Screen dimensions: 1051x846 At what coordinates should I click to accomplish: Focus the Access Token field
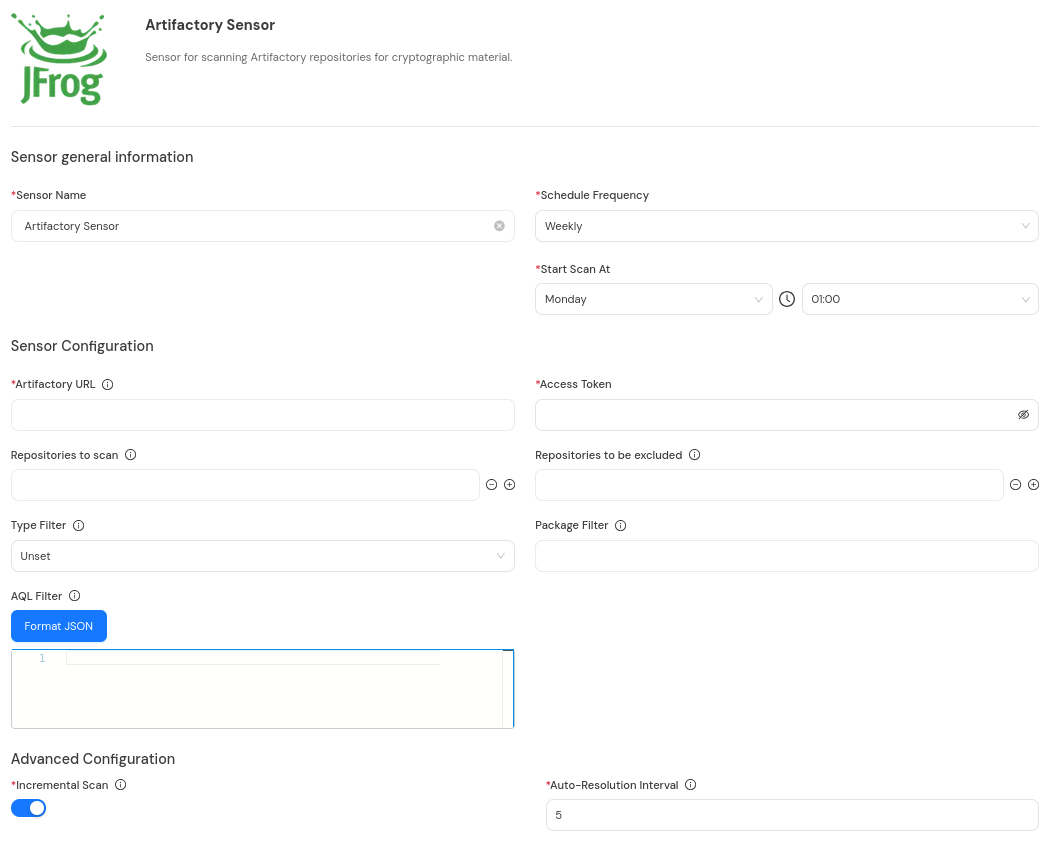tap(787, 415)
